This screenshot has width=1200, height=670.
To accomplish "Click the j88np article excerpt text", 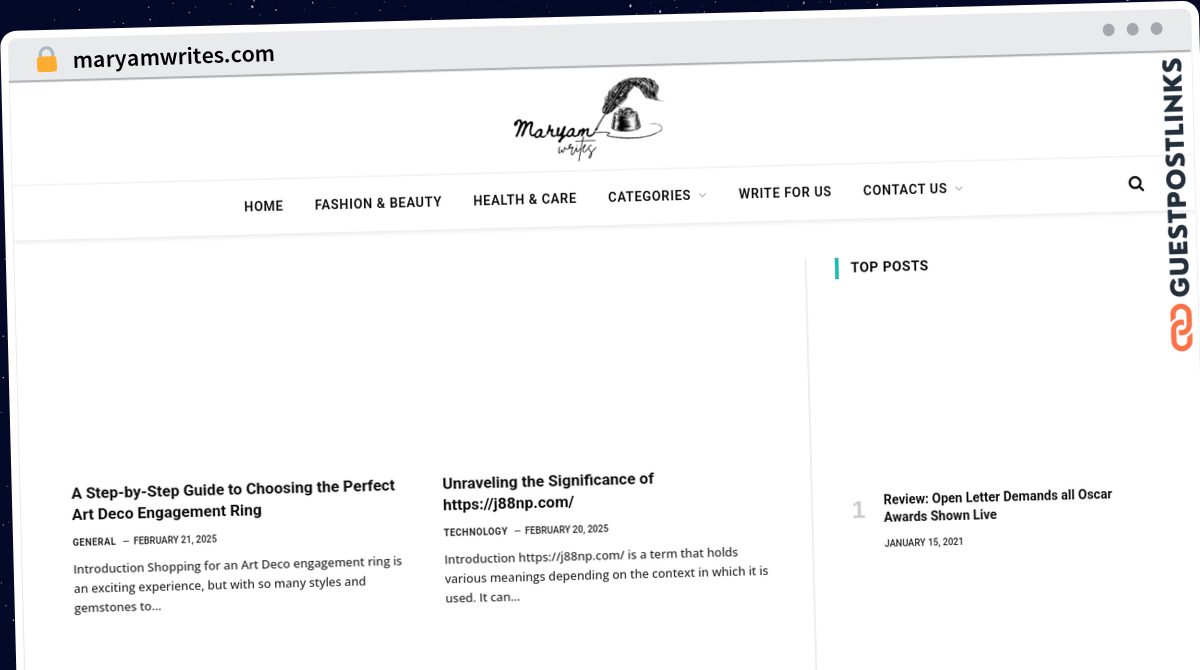I will (x=607, y=575).
